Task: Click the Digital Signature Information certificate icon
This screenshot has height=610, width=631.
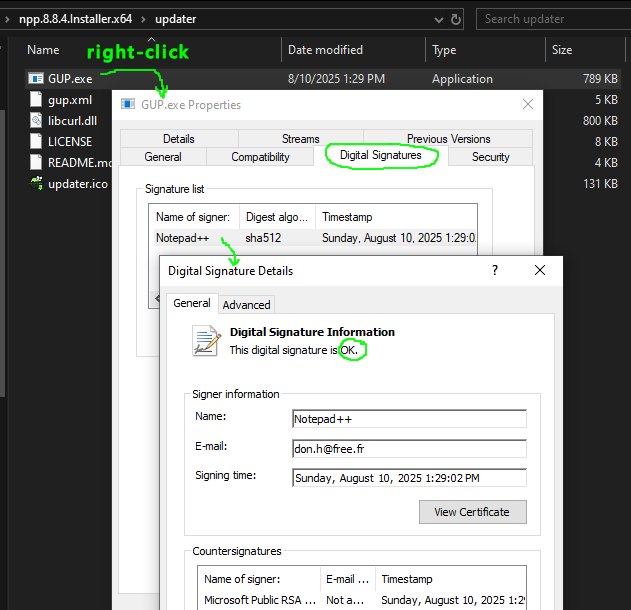Action: [206, 341]
